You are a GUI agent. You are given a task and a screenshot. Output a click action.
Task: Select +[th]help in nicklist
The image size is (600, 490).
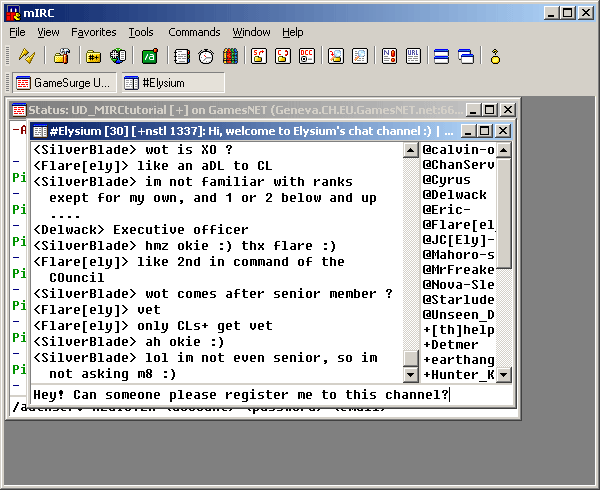pos(458,329)
